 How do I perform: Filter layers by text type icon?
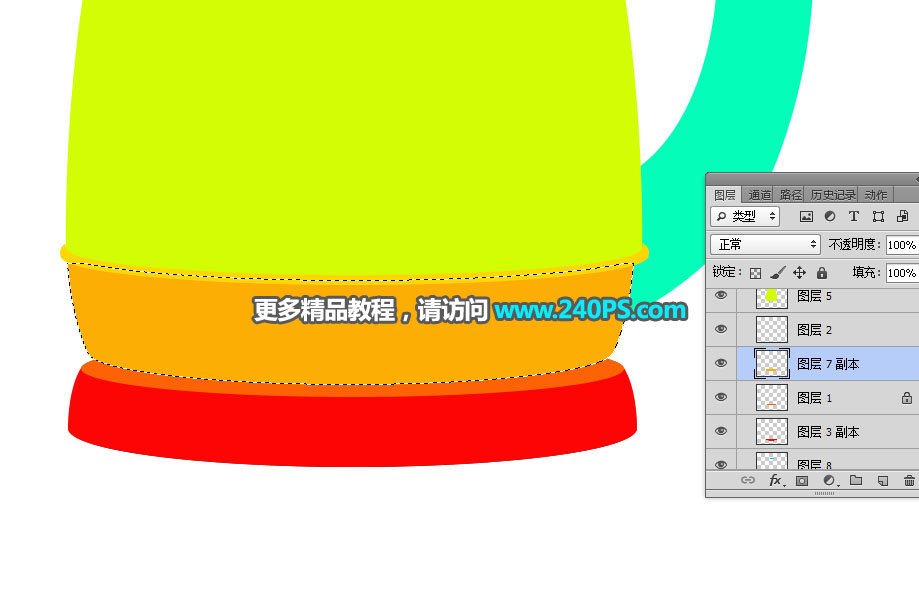[854, 217]
